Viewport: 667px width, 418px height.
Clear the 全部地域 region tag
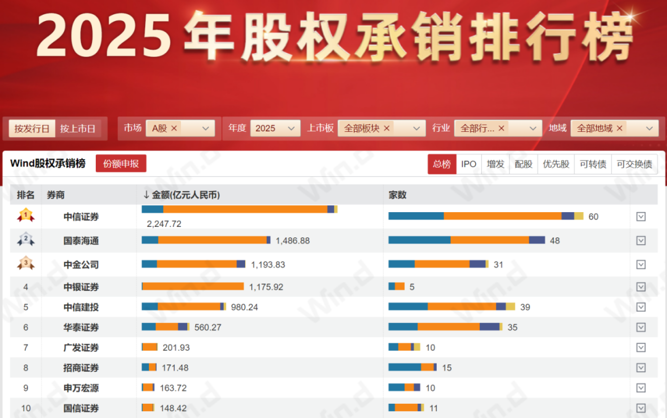click(620, 128)
